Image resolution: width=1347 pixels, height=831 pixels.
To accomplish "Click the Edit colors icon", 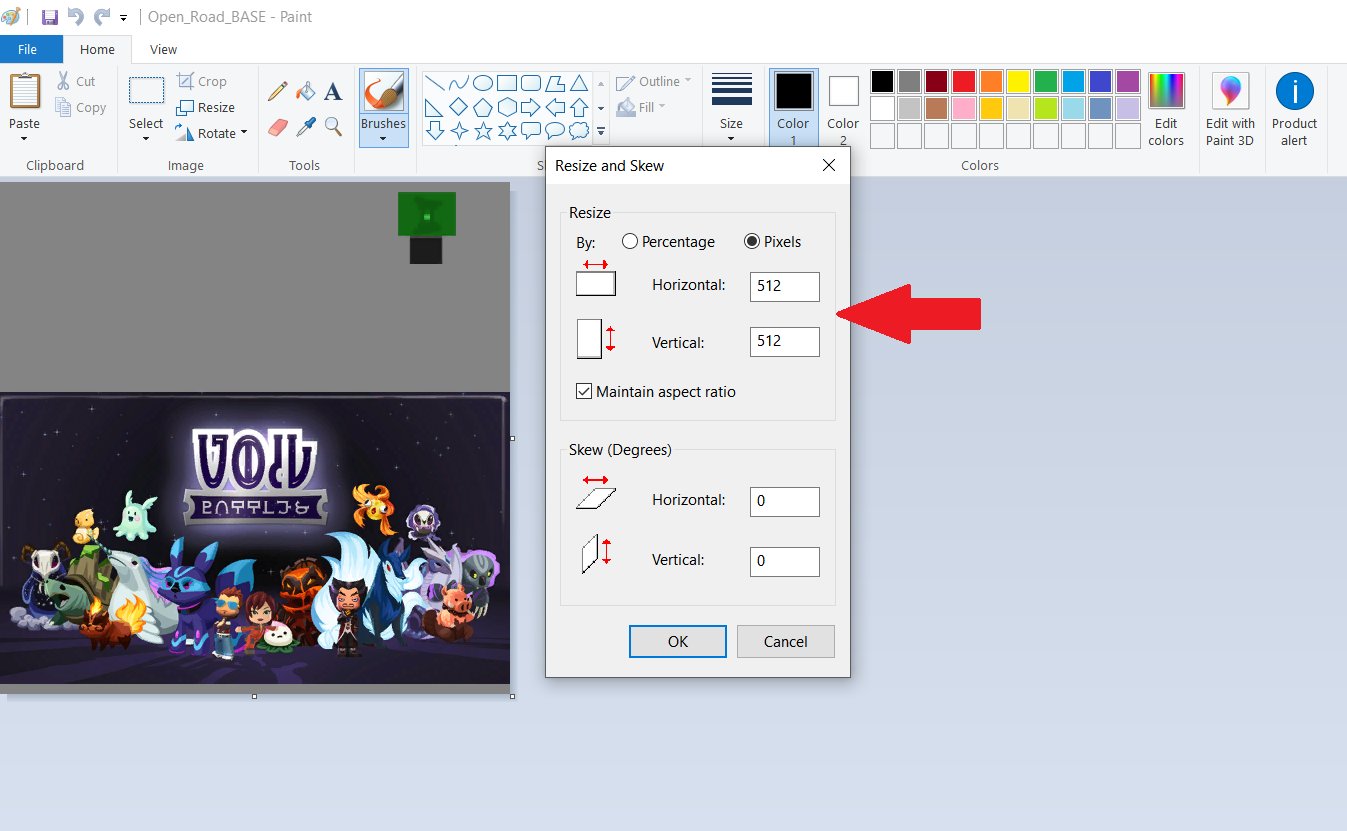I will point(1166,108).
